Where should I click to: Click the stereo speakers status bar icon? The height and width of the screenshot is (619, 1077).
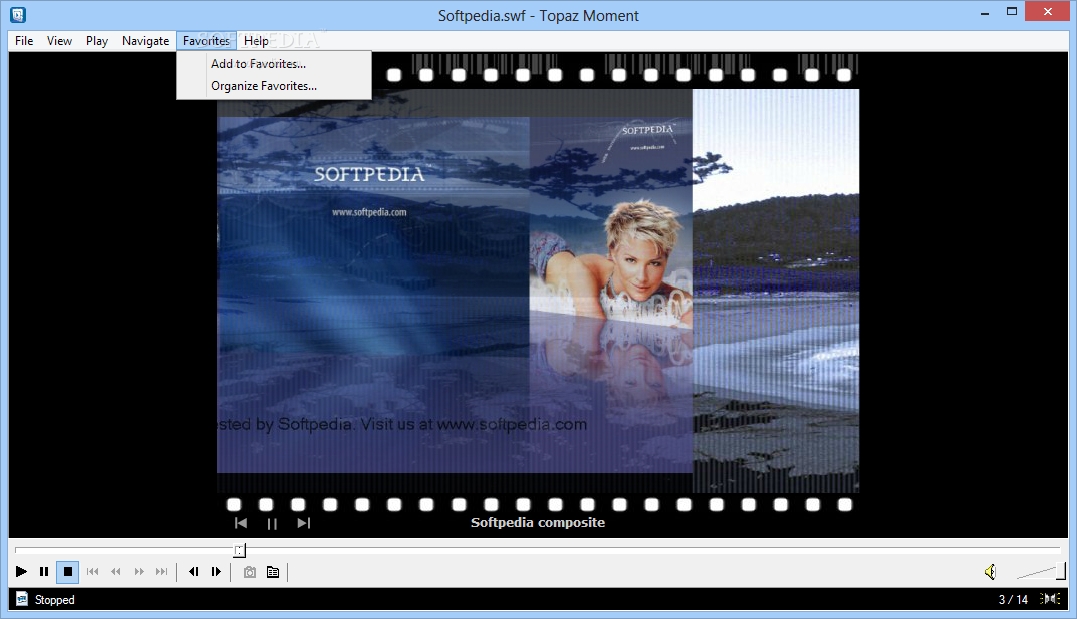(x=1050, y=599)
